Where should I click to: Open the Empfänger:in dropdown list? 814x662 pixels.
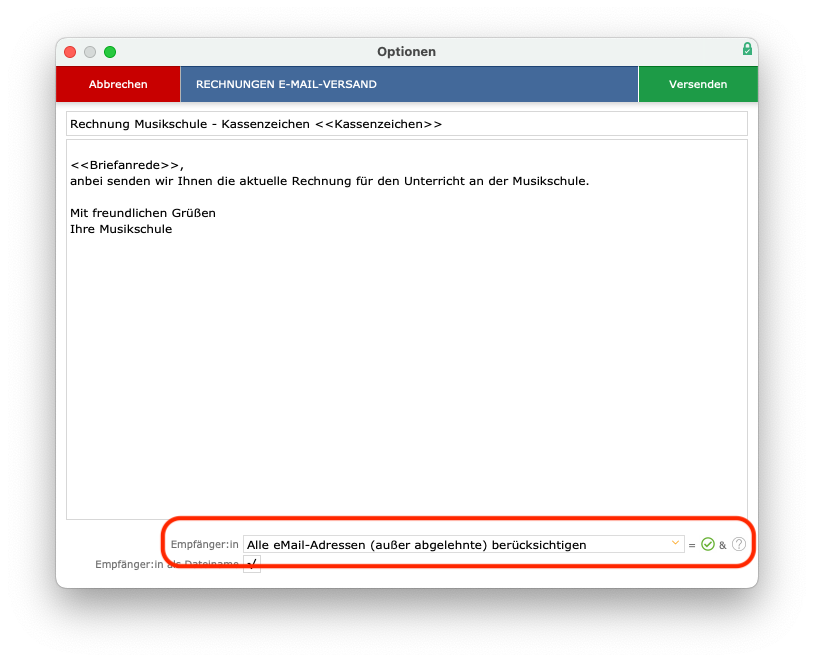(x=463, y=544)
